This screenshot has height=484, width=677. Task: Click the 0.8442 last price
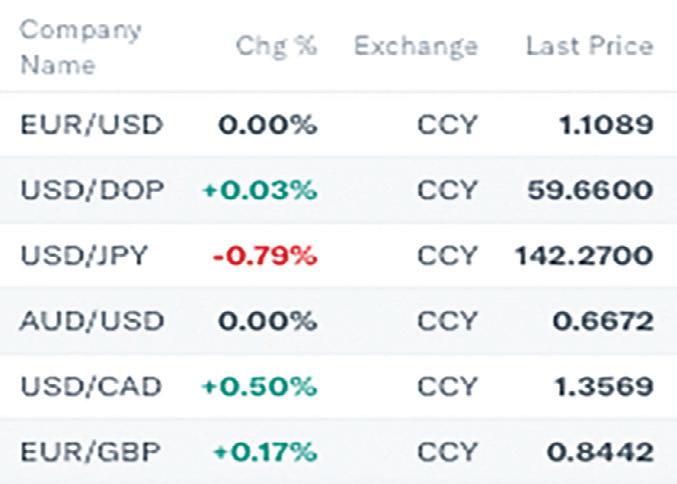(601, 450)
